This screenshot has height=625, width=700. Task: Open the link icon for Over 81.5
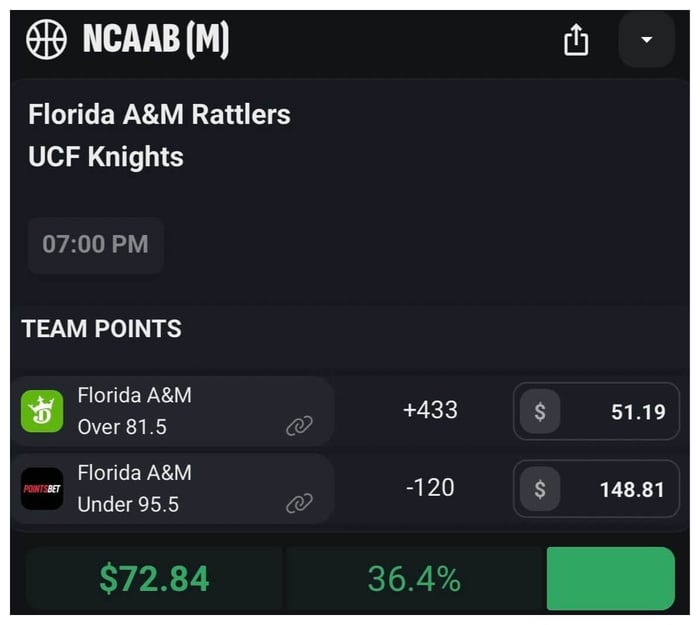pos(299,427)
